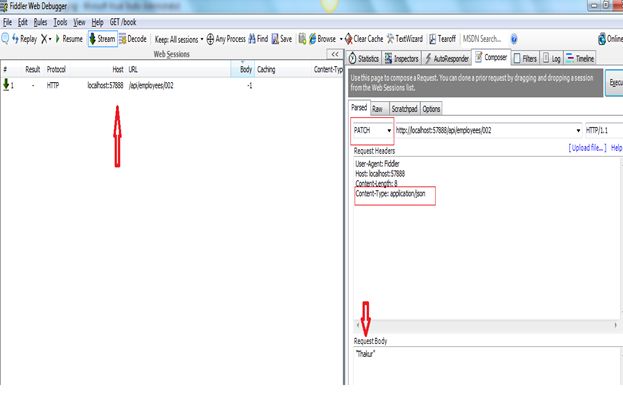
Task: Click the blue help icon beside MSDN Search
Action: 514,39
